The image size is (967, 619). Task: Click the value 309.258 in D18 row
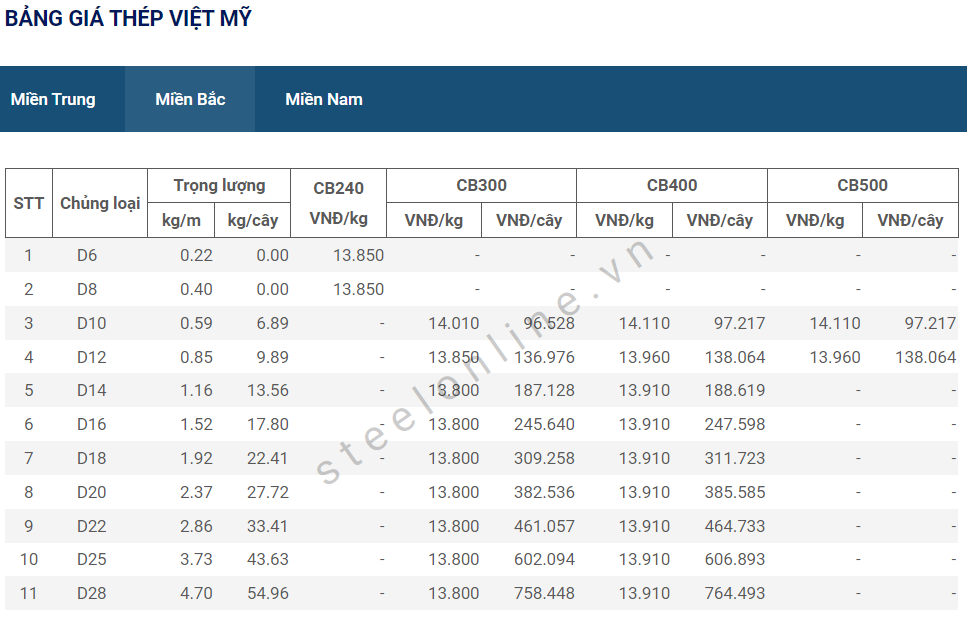tap(545, 458)
